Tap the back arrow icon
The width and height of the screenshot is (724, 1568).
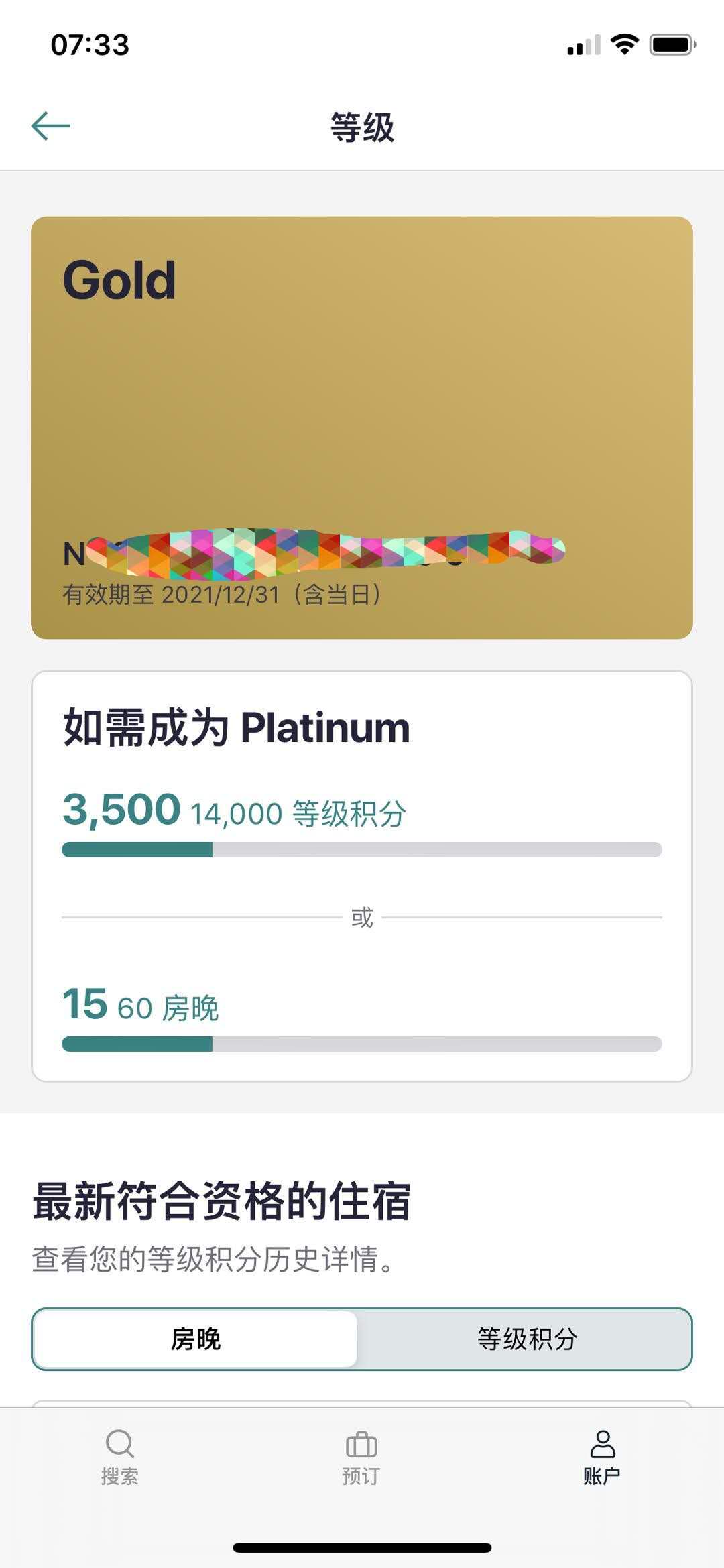[51, 126]
